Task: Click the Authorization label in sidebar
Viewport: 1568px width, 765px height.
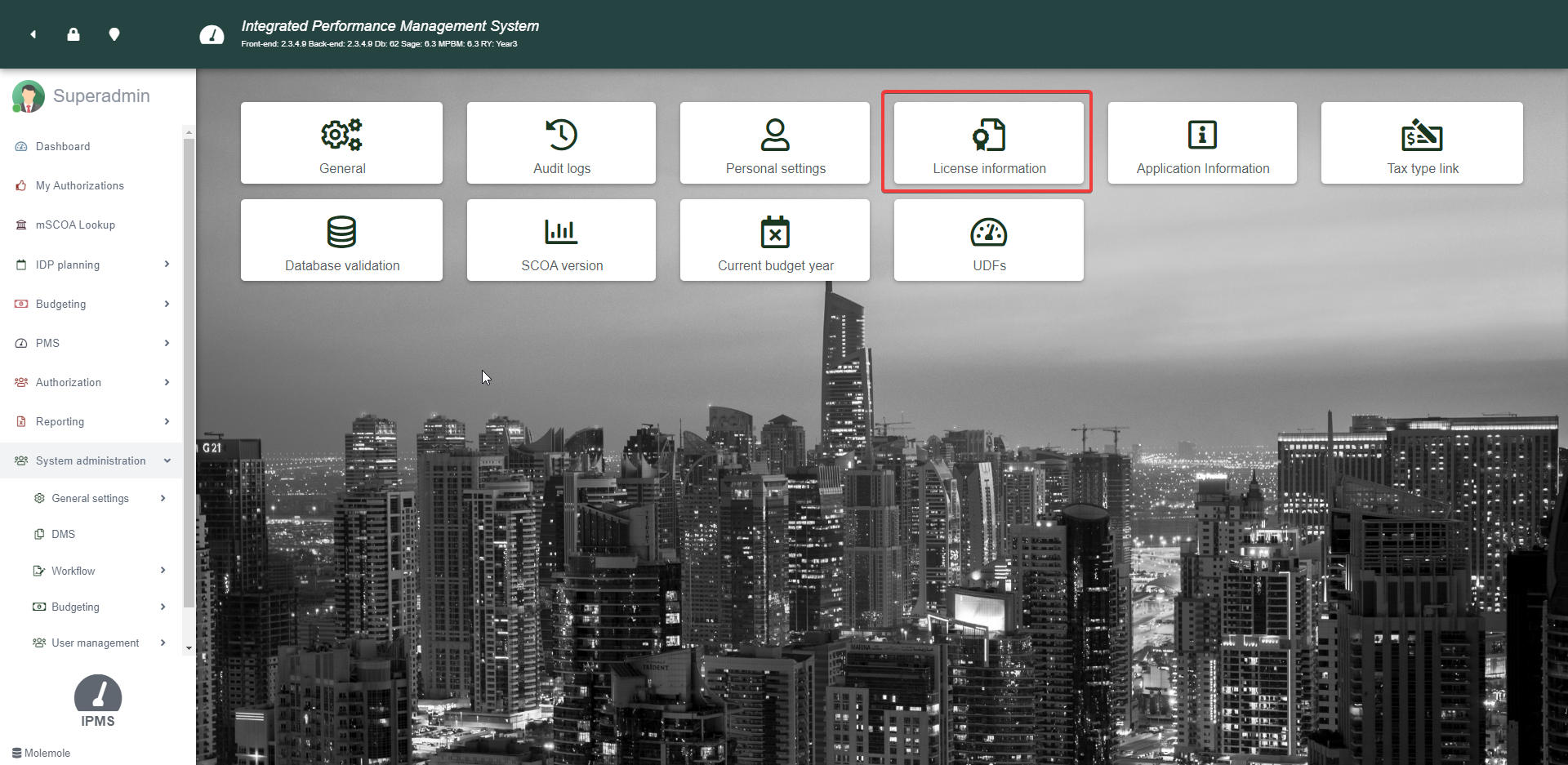Action: click(x=69, y=383)
